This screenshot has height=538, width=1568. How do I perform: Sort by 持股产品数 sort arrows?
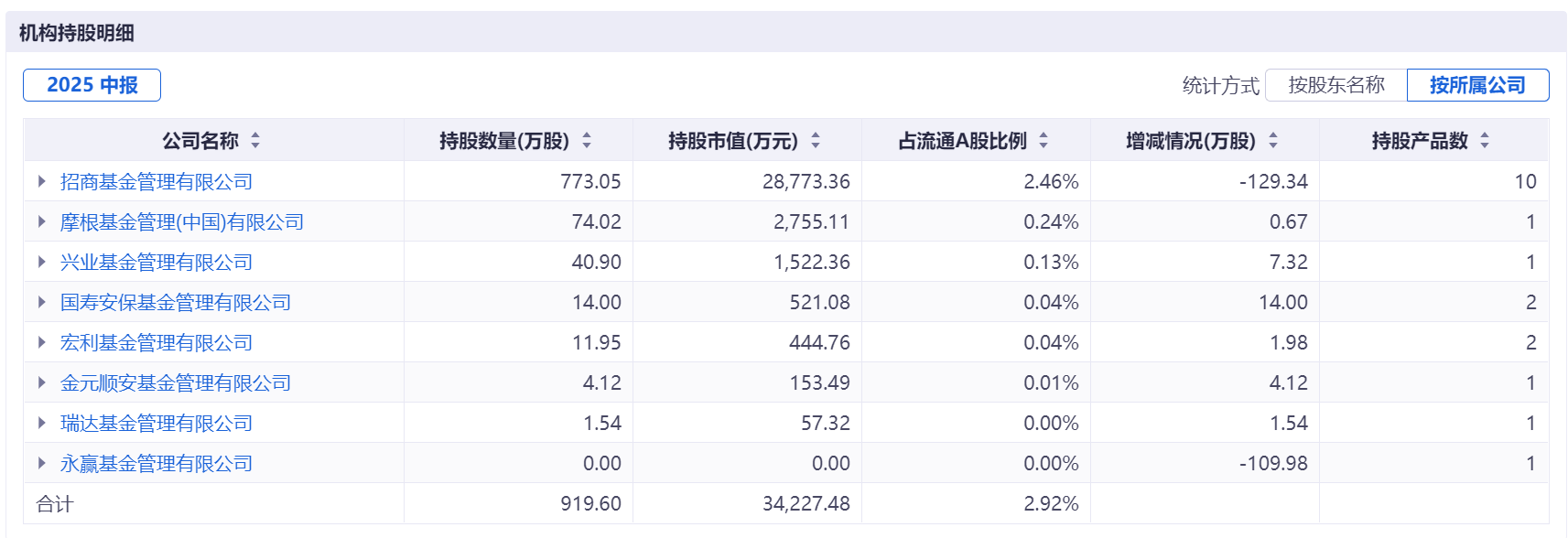click(x=1485, y=141)
